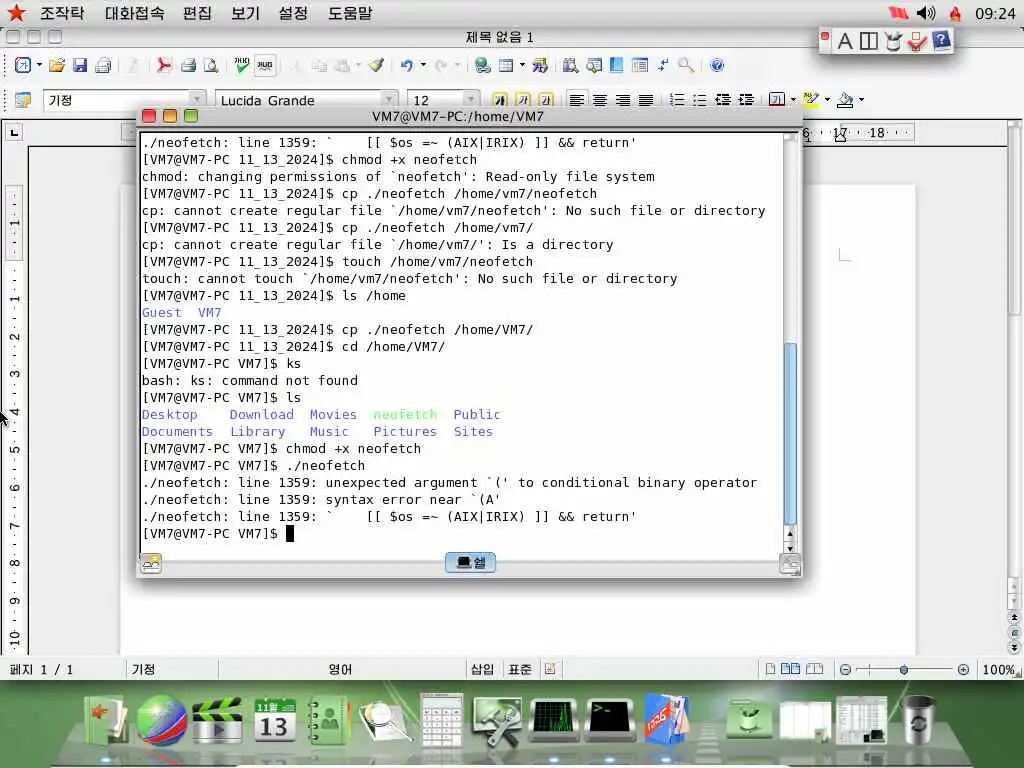Toggle selection mode '표준' in status bar
This screenshot has width=1024, height=768.
coord(520,669)
